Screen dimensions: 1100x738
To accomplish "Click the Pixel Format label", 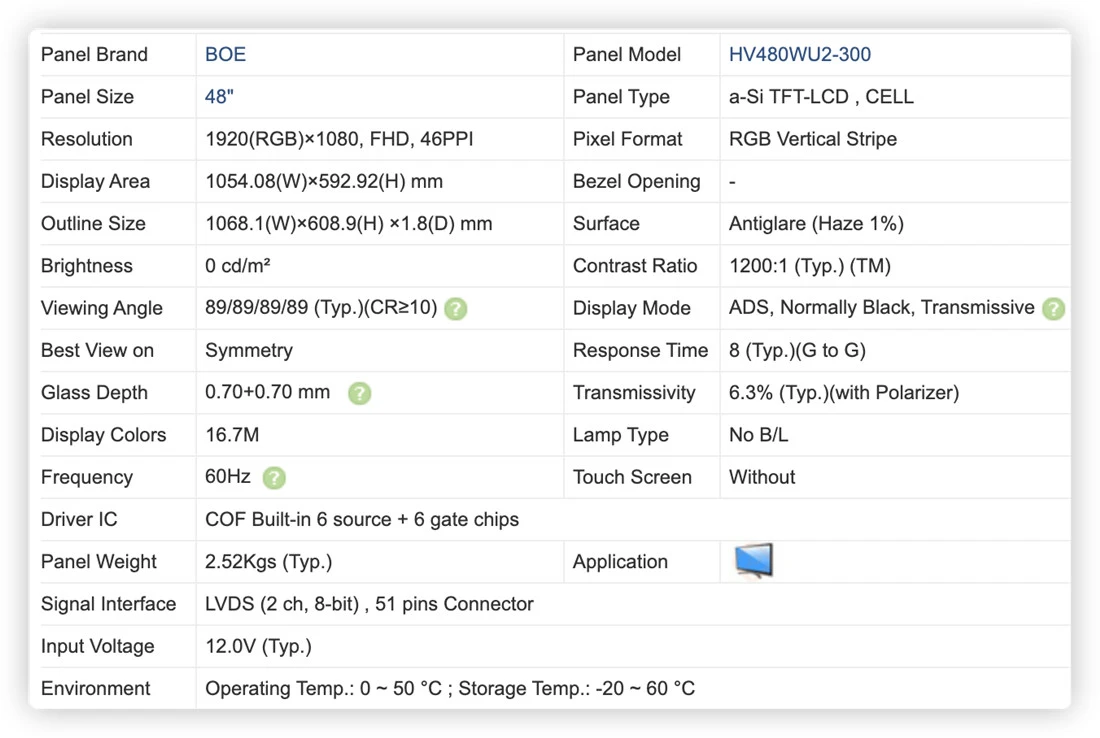I will click(x=627, y=139).
